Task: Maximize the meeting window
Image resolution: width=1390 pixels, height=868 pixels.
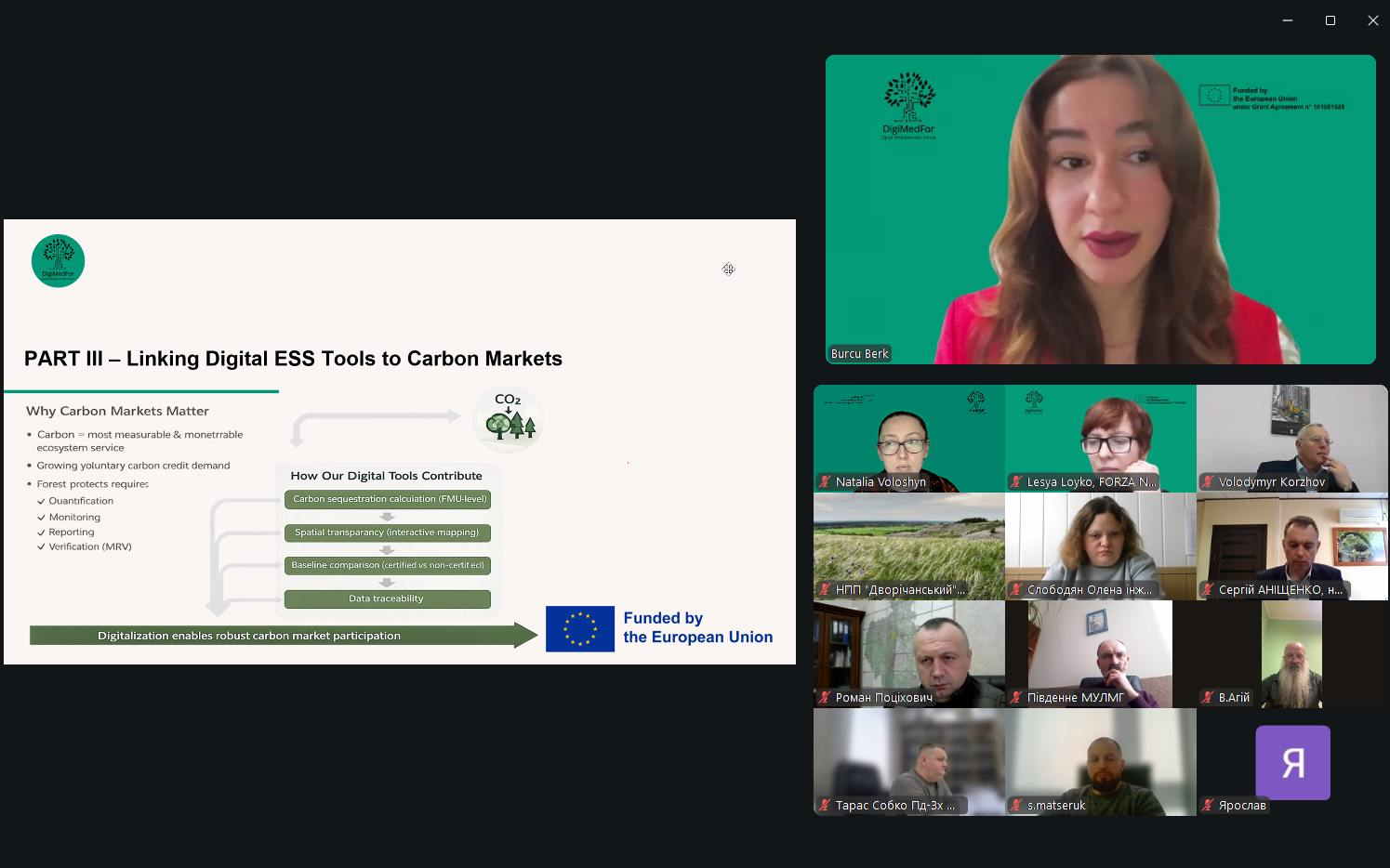Action: (1330, 20)
